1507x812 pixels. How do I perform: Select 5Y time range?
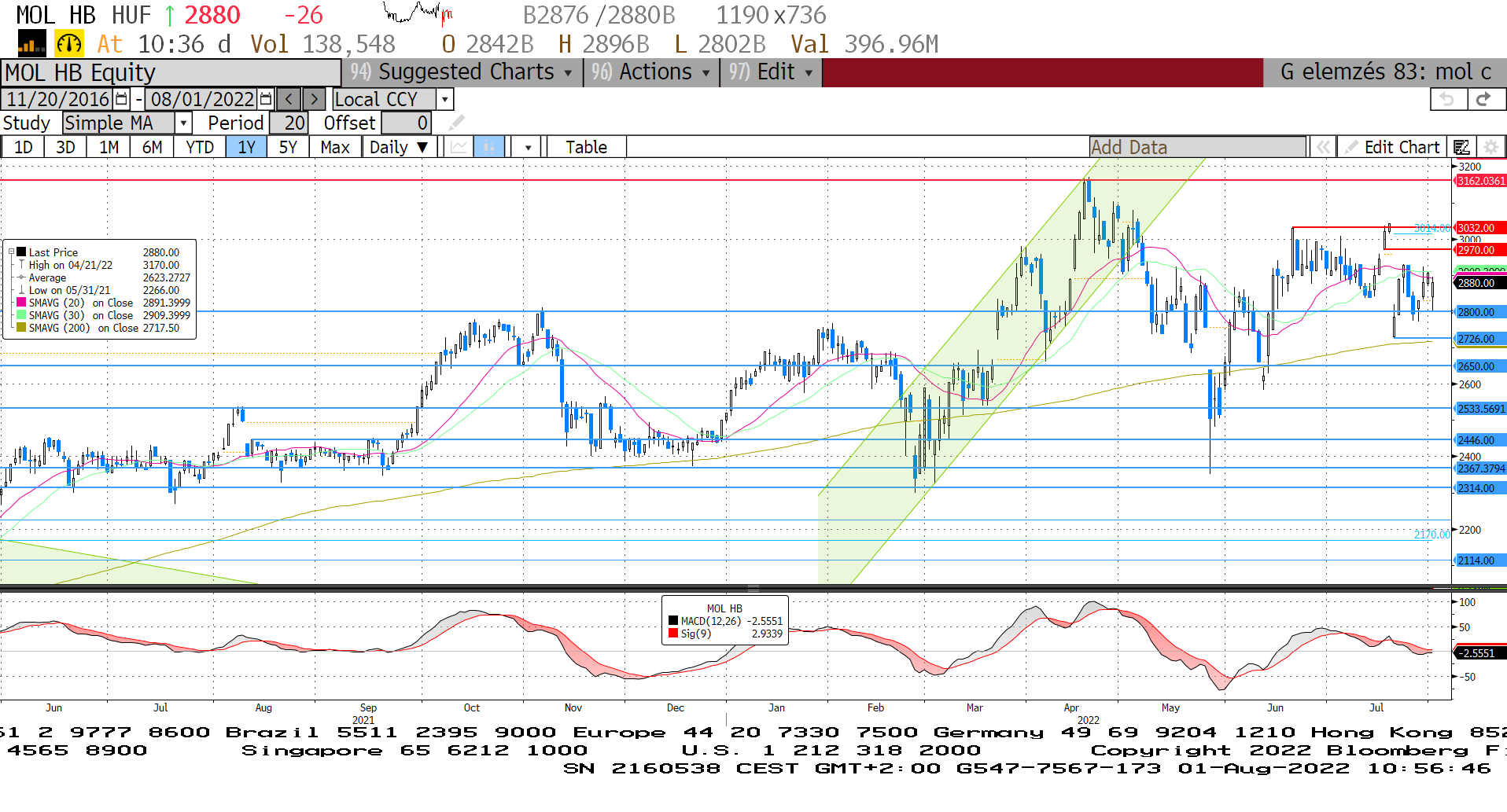tap(288, 147)
